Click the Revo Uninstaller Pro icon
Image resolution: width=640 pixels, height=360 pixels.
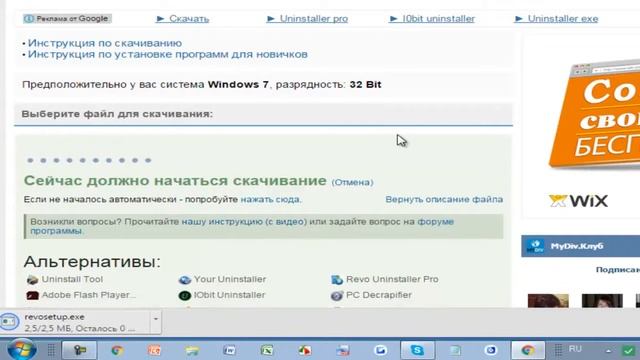coord(337,280)
